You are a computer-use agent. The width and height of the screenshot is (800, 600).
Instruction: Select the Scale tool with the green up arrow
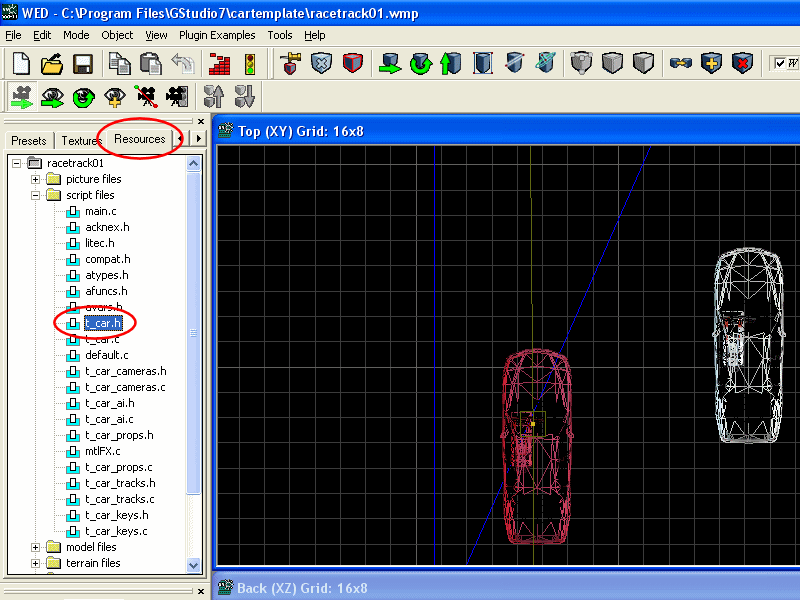(x=451, y=64)
